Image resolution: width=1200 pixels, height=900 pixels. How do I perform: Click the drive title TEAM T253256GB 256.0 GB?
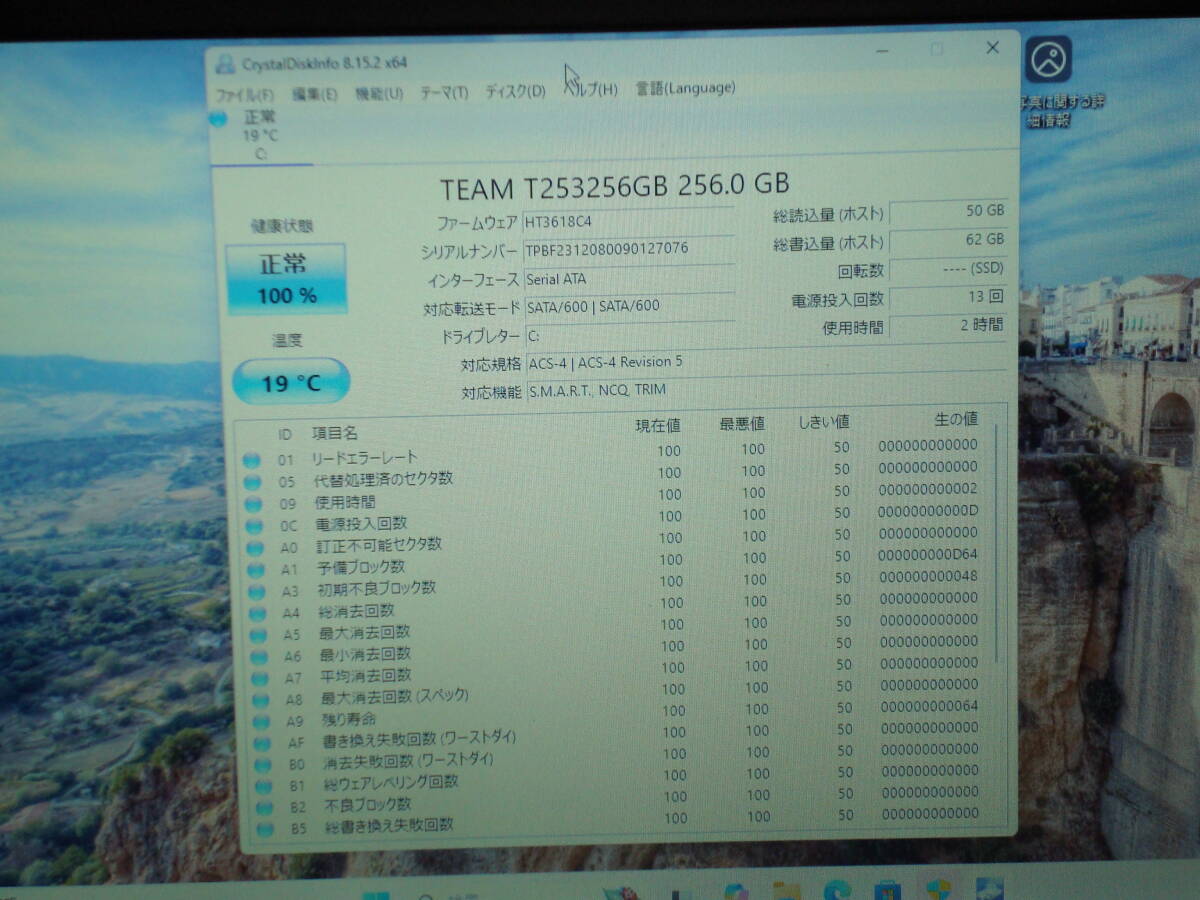point(615,186)
